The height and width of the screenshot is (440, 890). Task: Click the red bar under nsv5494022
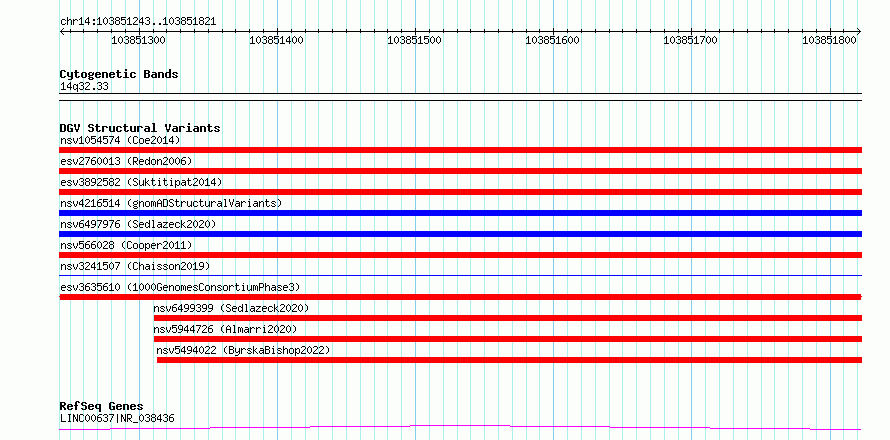pyautogui.click(x=510, y=360)
